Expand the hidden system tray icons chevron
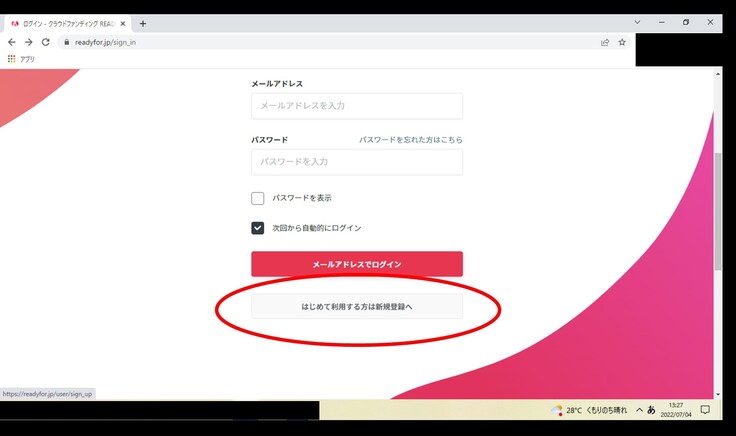This screenshot has height=436, width=736. click(638, 410)
